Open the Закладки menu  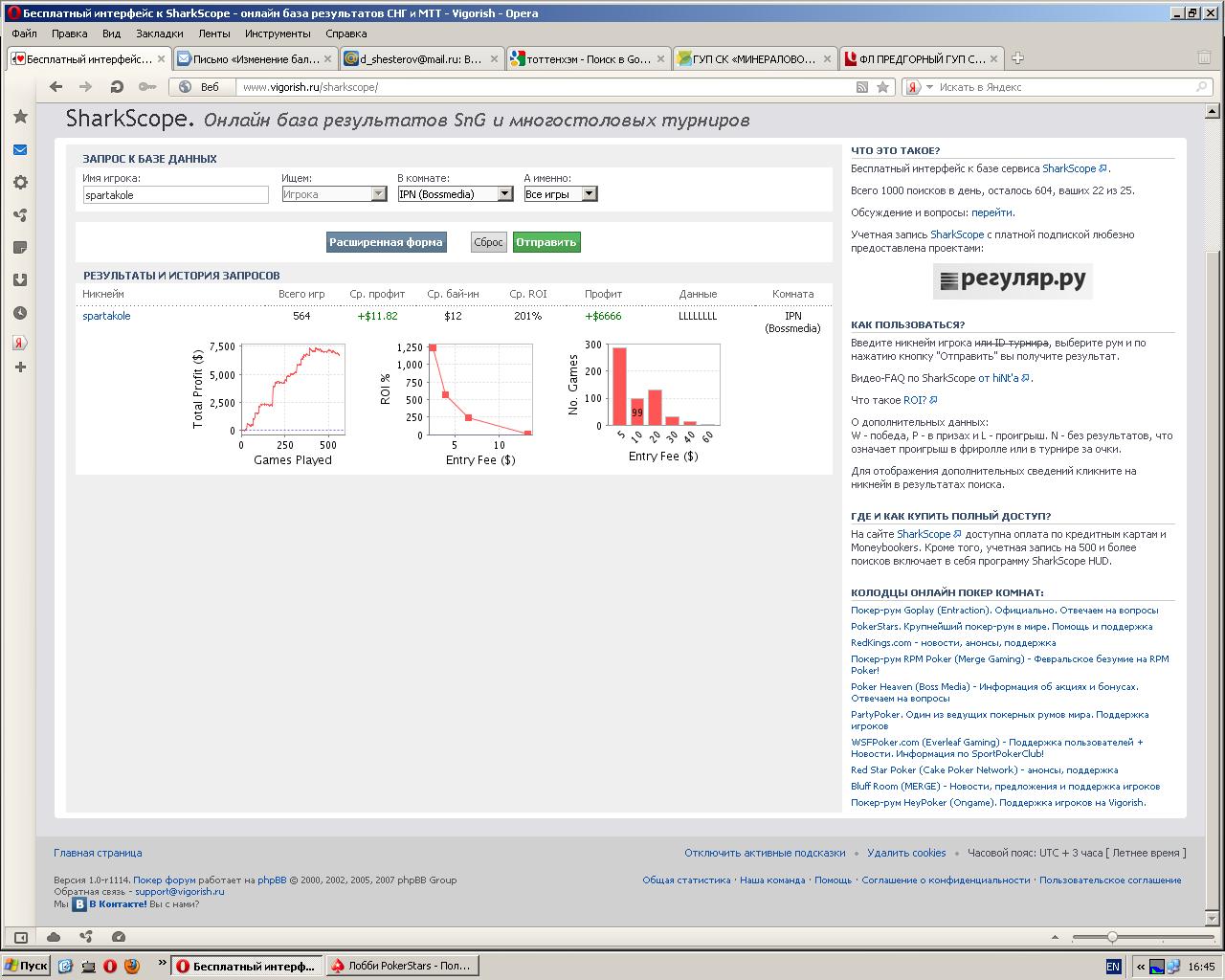tap(159, 33)
